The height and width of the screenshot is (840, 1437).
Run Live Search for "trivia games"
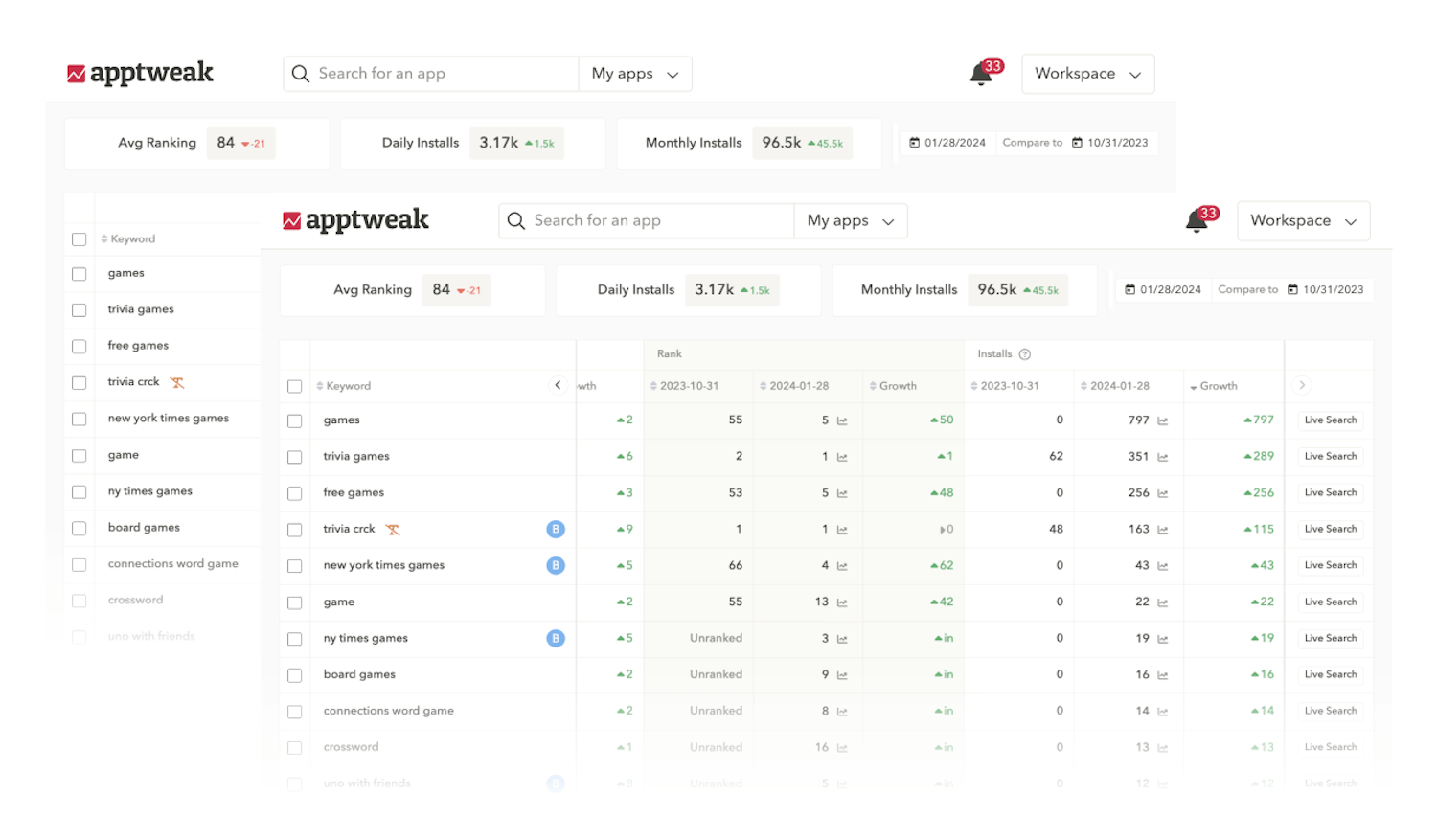1330,456
